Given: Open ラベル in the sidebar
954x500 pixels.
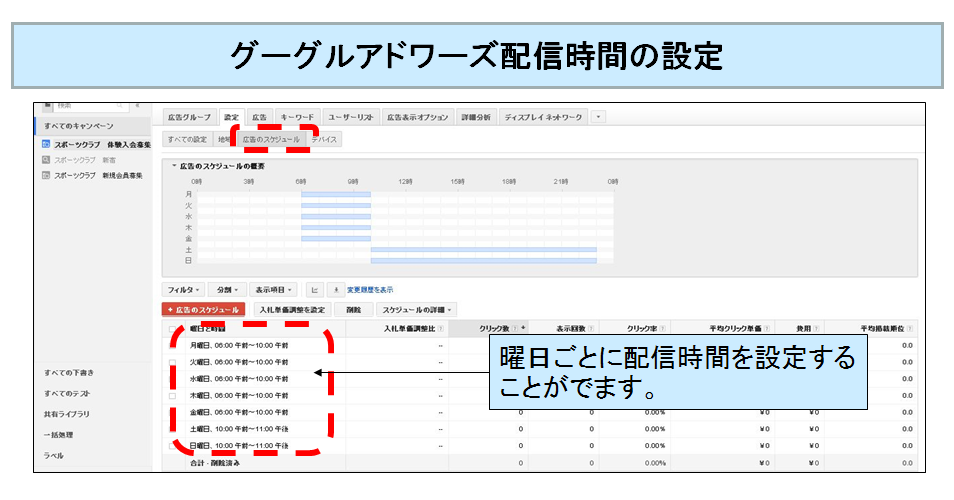Looking at the screenshot, I should pos(53,456).
